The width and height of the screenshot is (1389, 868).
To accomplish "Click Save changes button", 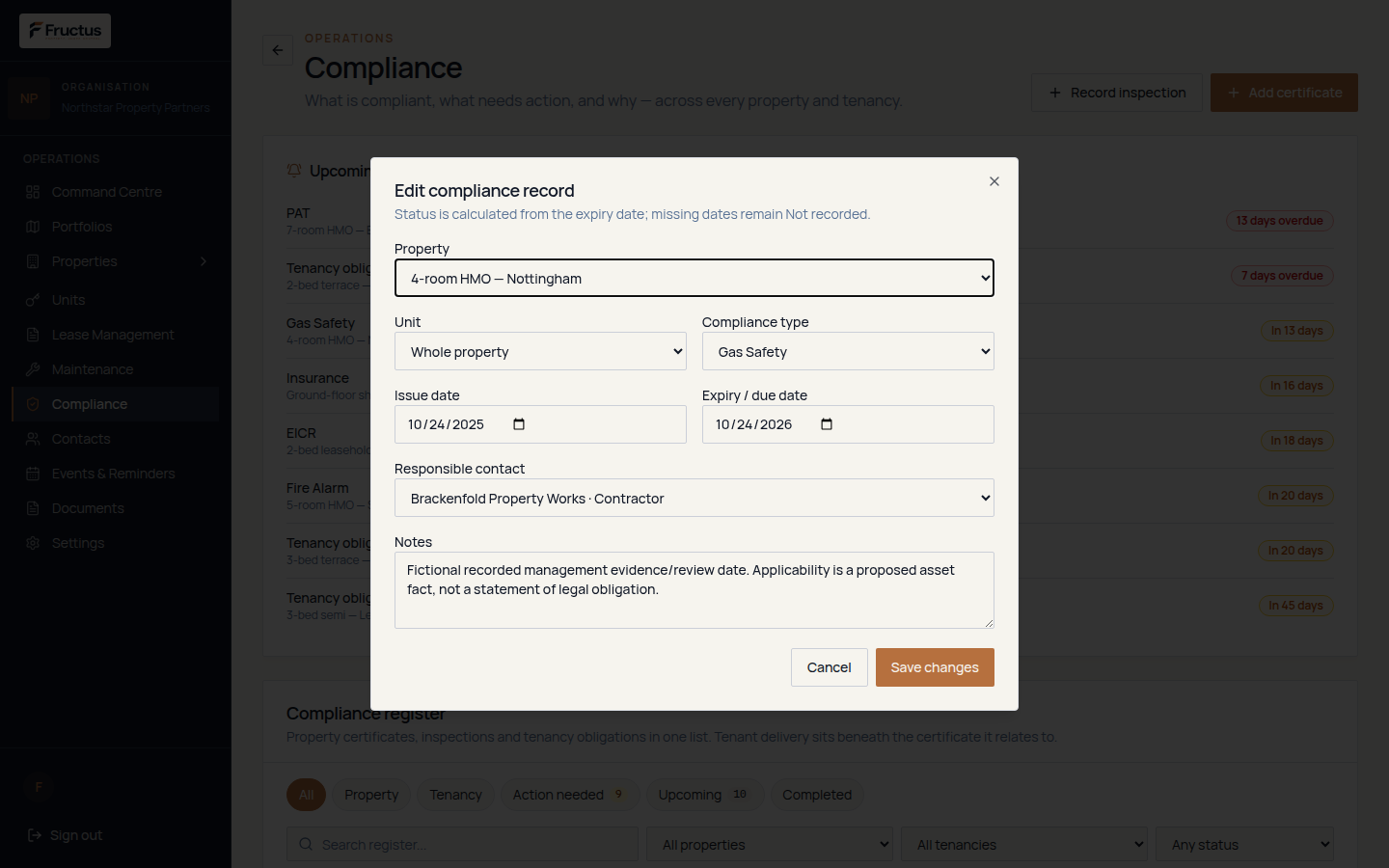I will (x=935, y=667).
